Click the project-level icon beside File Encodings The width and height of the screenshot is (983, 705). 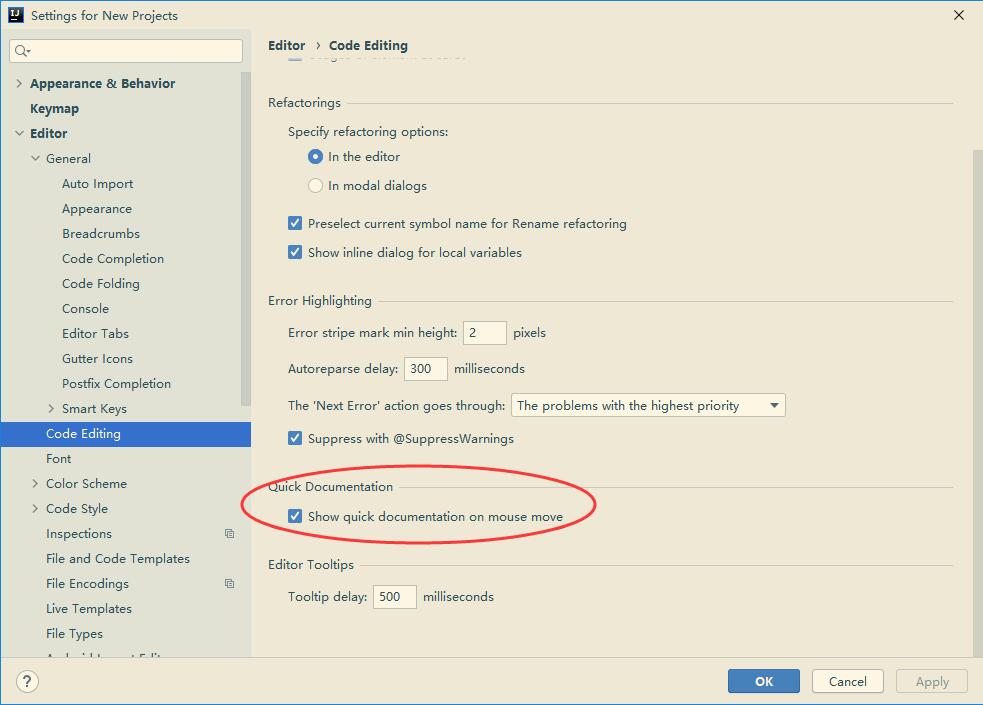(229, 583)
